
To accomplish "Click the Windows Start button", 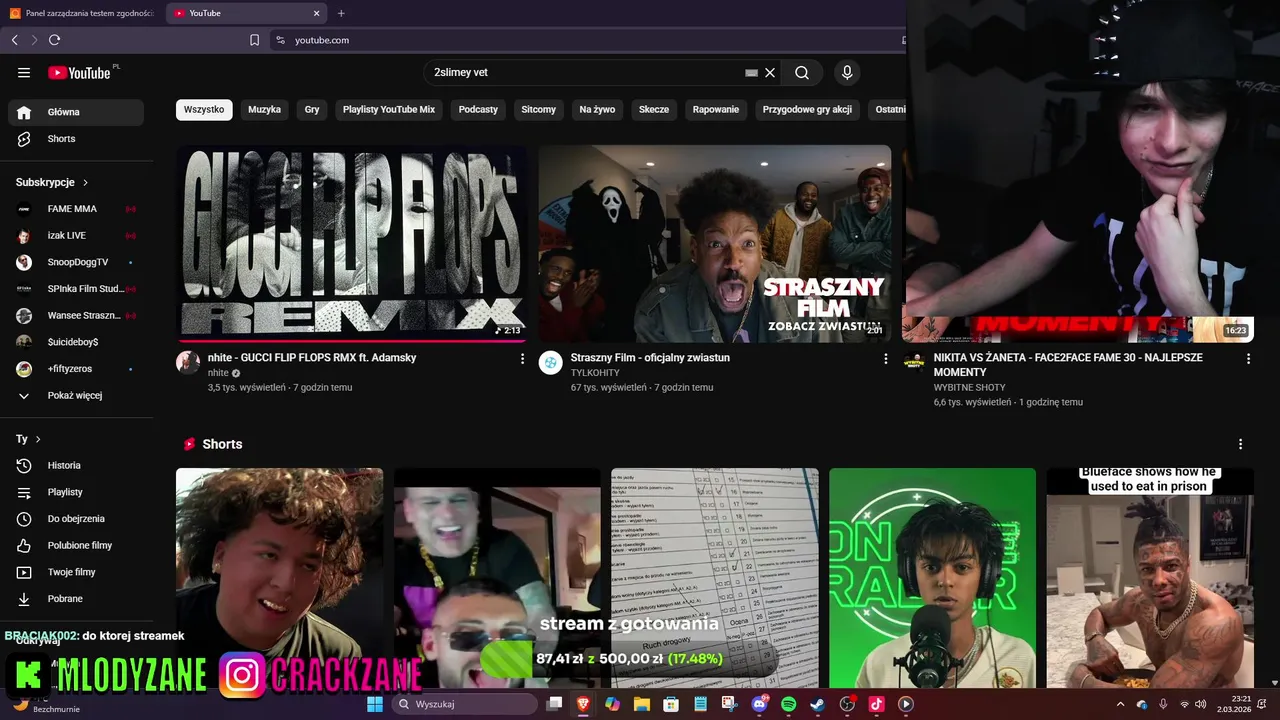I will coord(375,704).
